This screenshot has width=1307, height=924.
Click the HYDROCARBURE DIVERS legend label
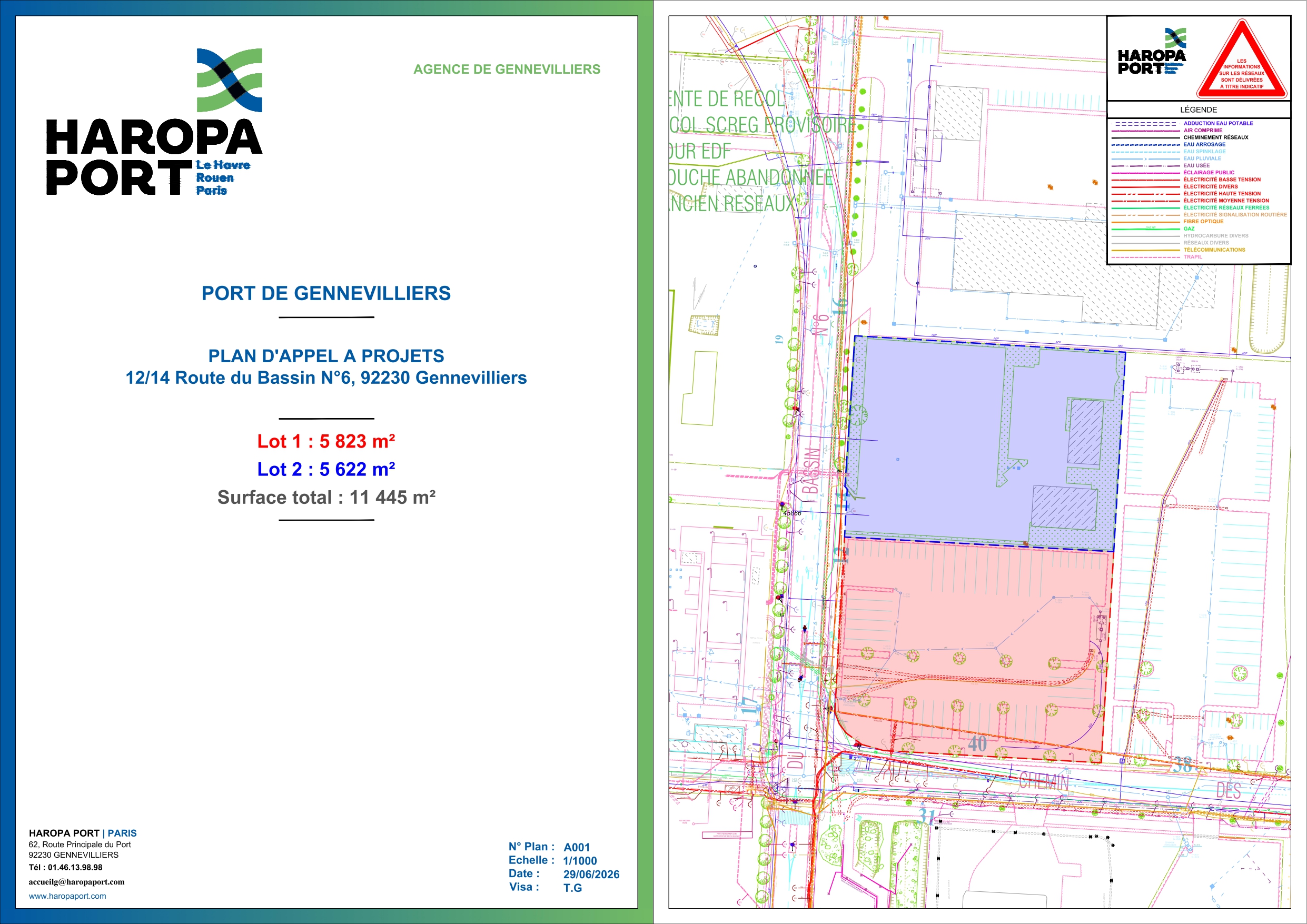pos(1216,236)
